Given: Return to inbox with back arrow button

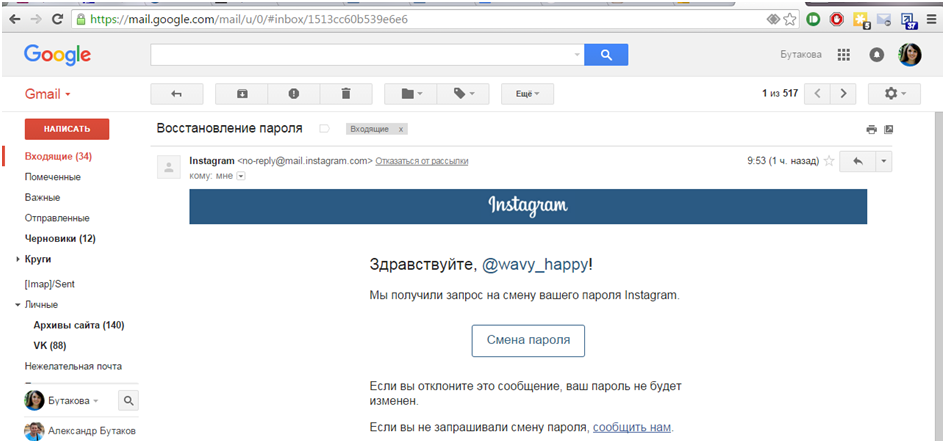Looking at the screenshot, I should coord(177,94).
